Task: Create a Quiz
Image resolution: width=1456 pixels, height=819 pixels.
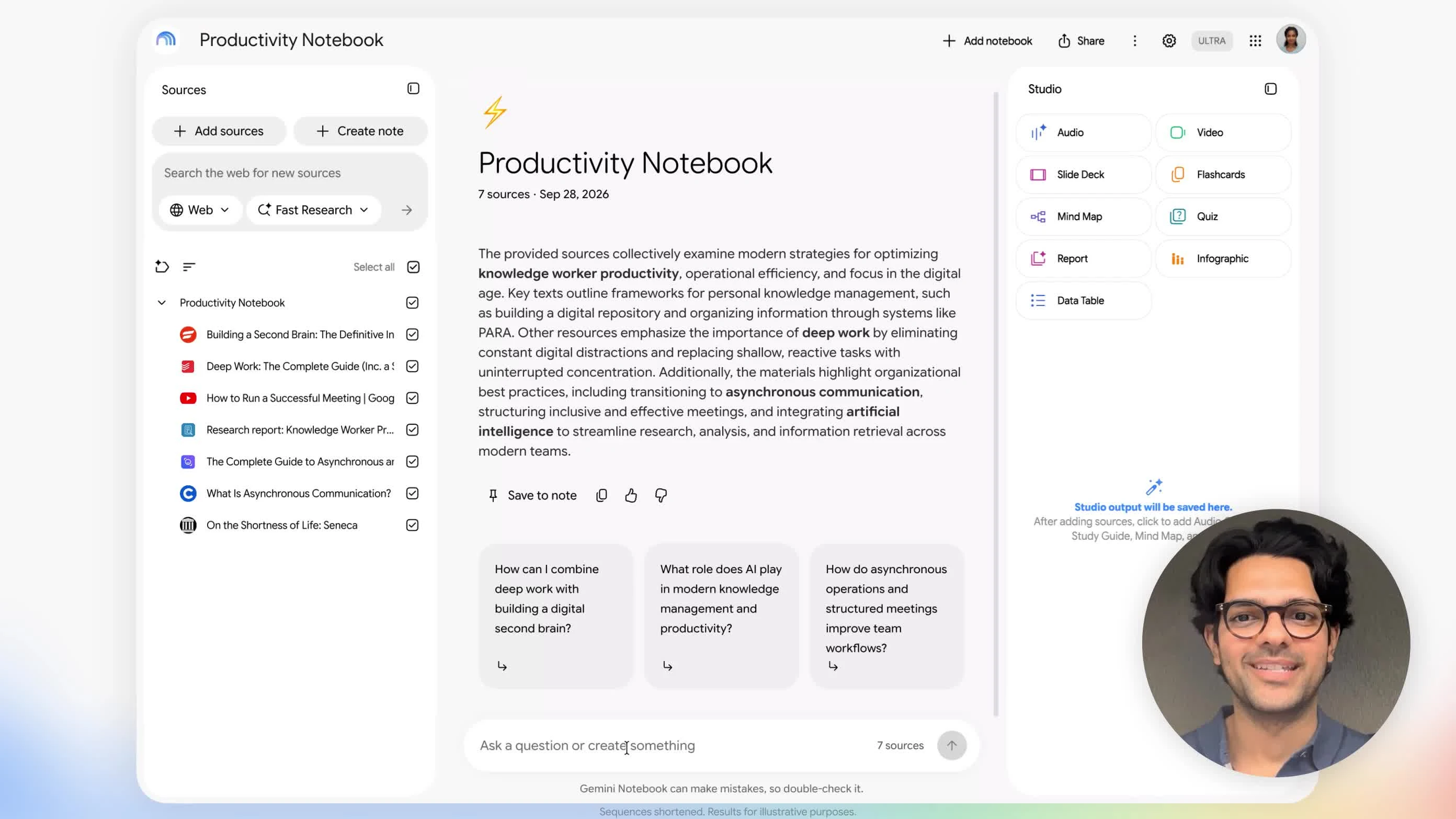Action: point(1223,217)
